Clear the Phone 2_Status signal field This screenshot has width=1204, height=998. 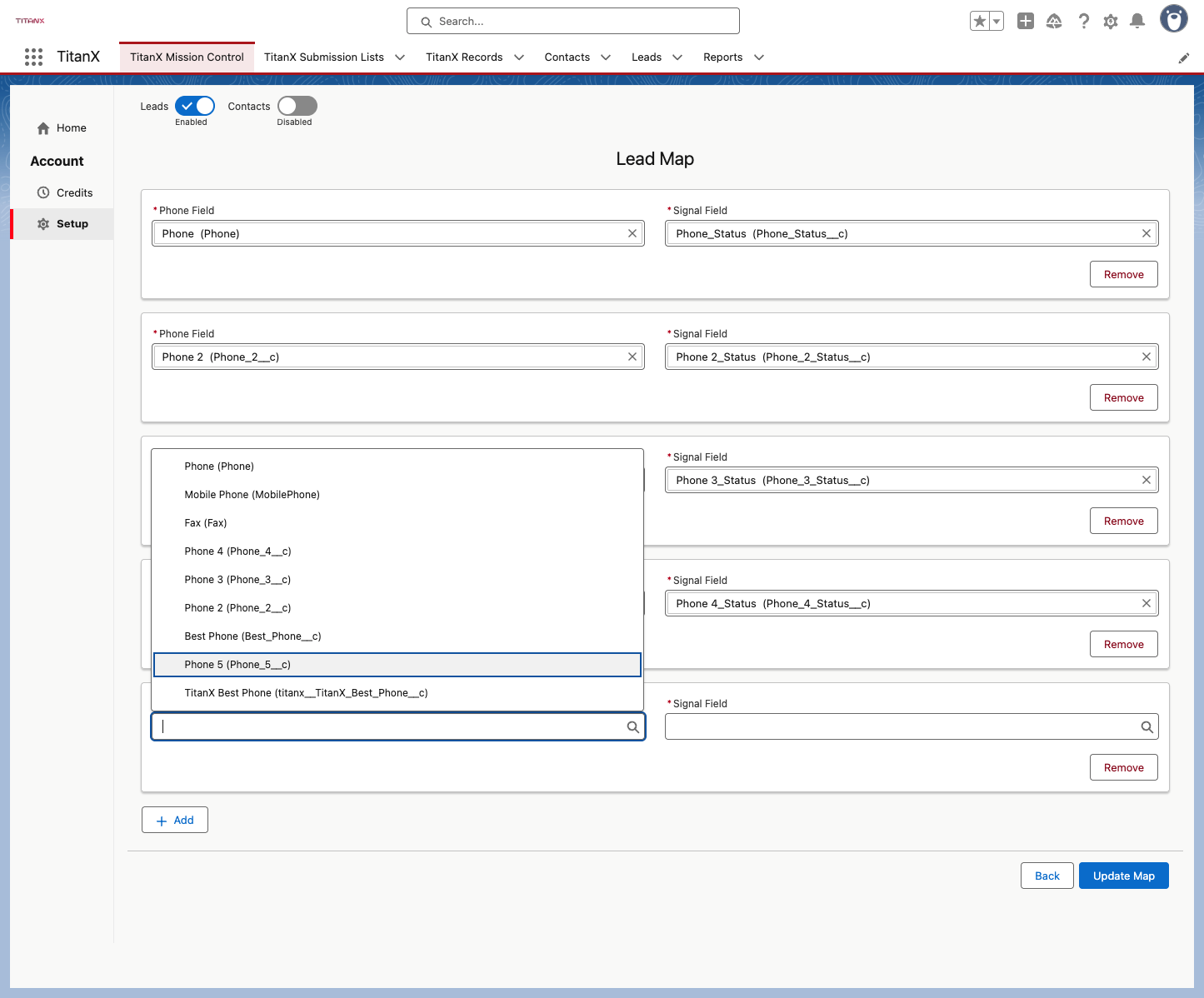coord(1147,357)
